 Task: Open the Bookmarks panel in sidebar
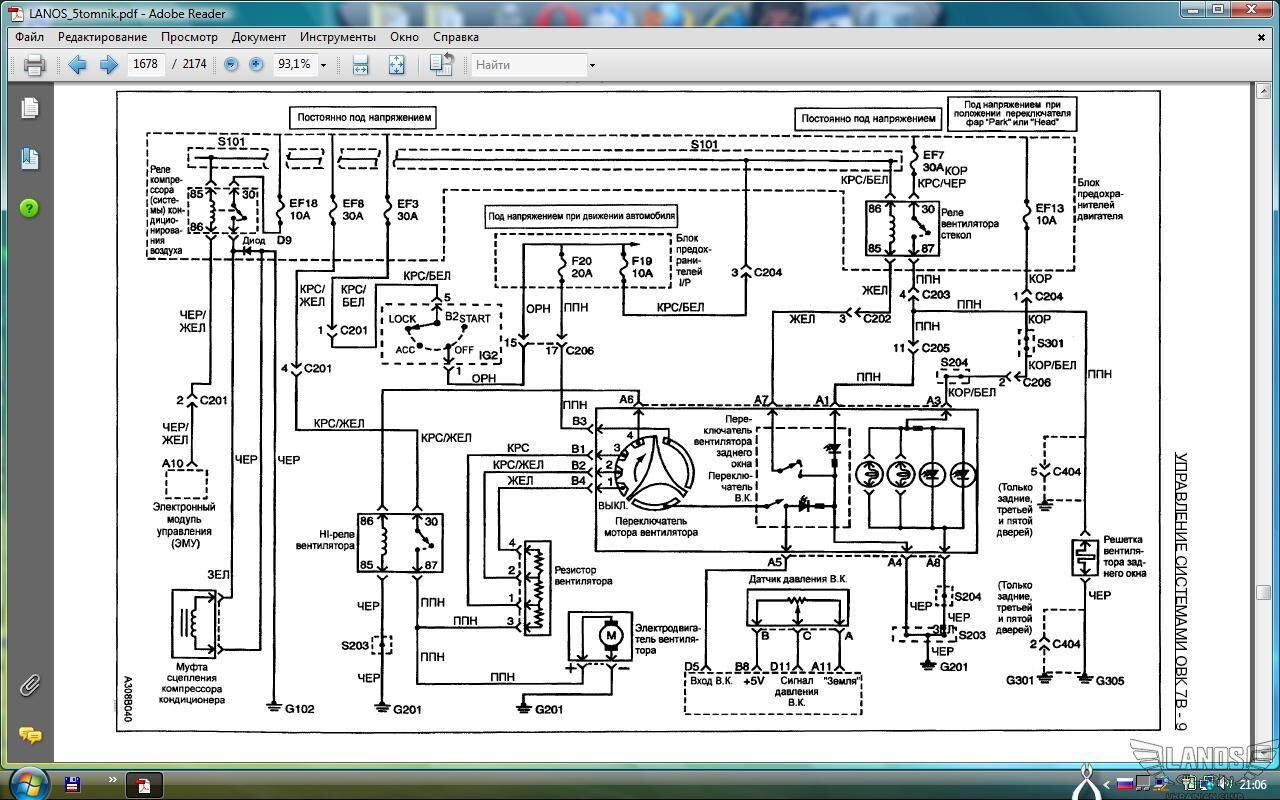click(x=29, y=158)
